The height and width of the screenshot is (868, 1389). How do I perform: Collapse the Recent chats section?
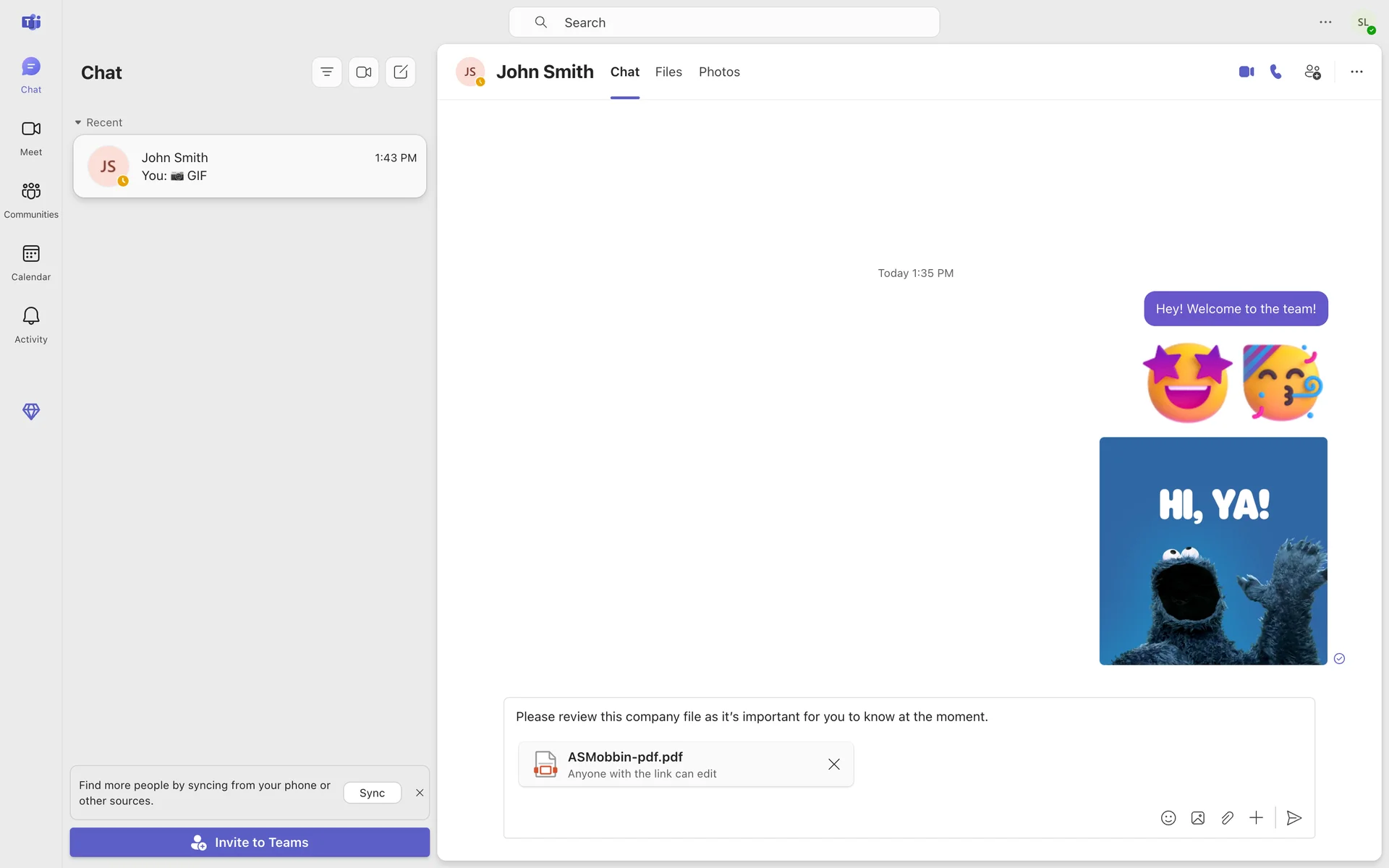78,122
